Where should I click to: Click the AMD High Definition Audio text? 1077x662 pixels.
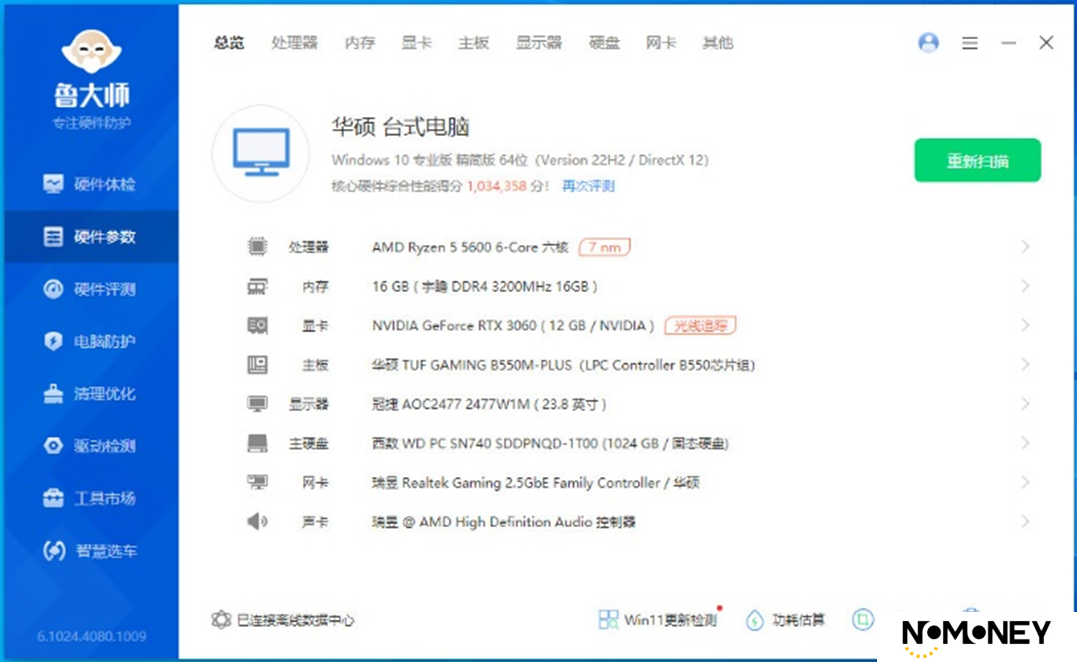click(x=506, y=522)
